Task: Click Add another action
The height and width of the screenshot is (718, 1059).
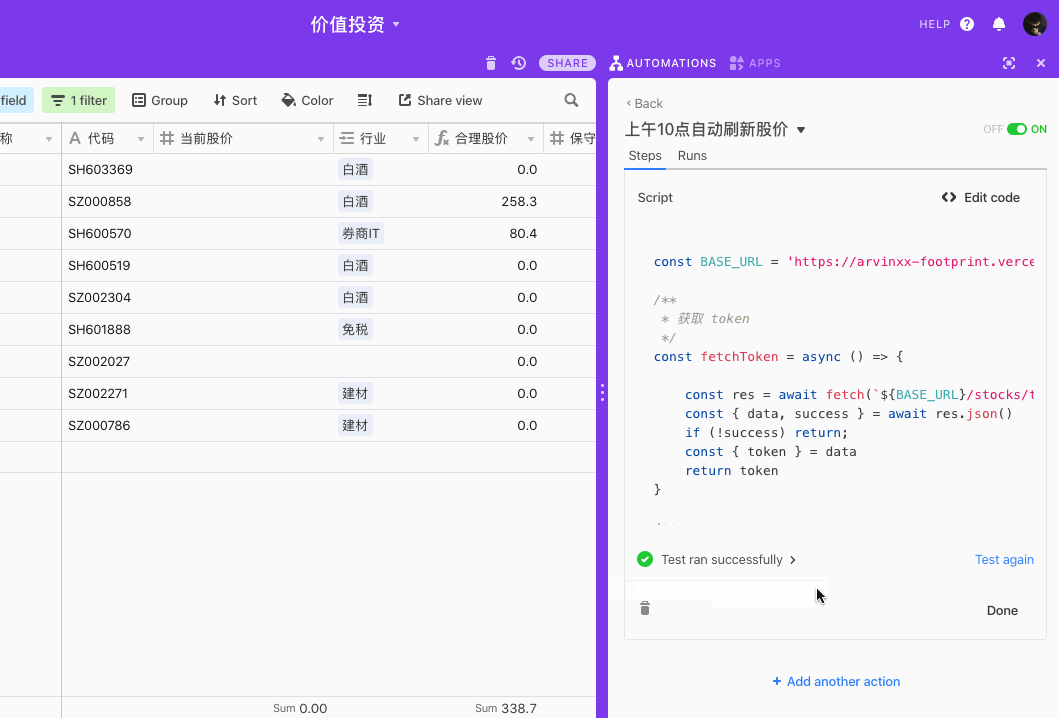Action: click(836, 681)
